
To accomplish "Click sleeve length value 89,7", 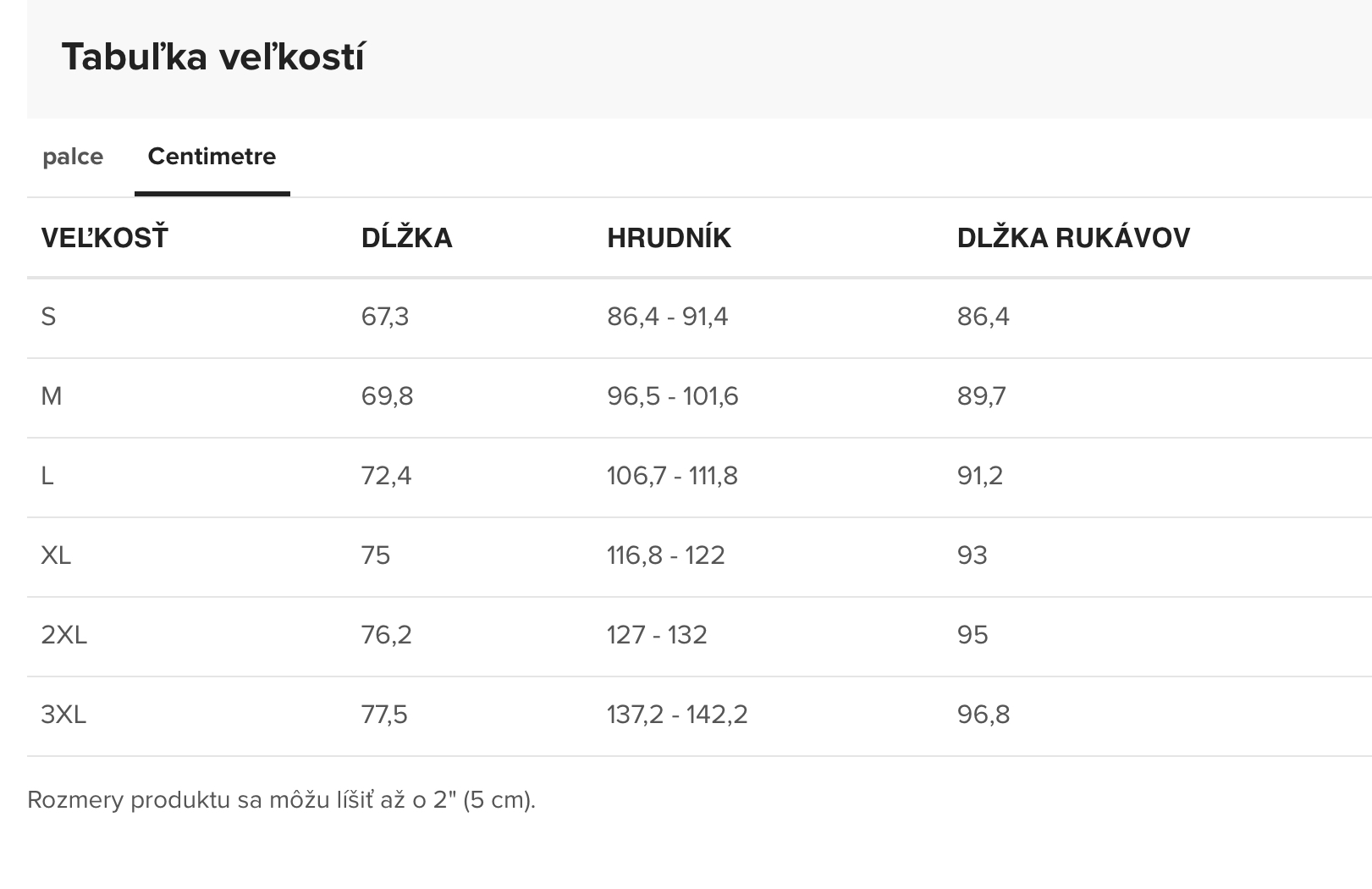I will tap(982, 396).
